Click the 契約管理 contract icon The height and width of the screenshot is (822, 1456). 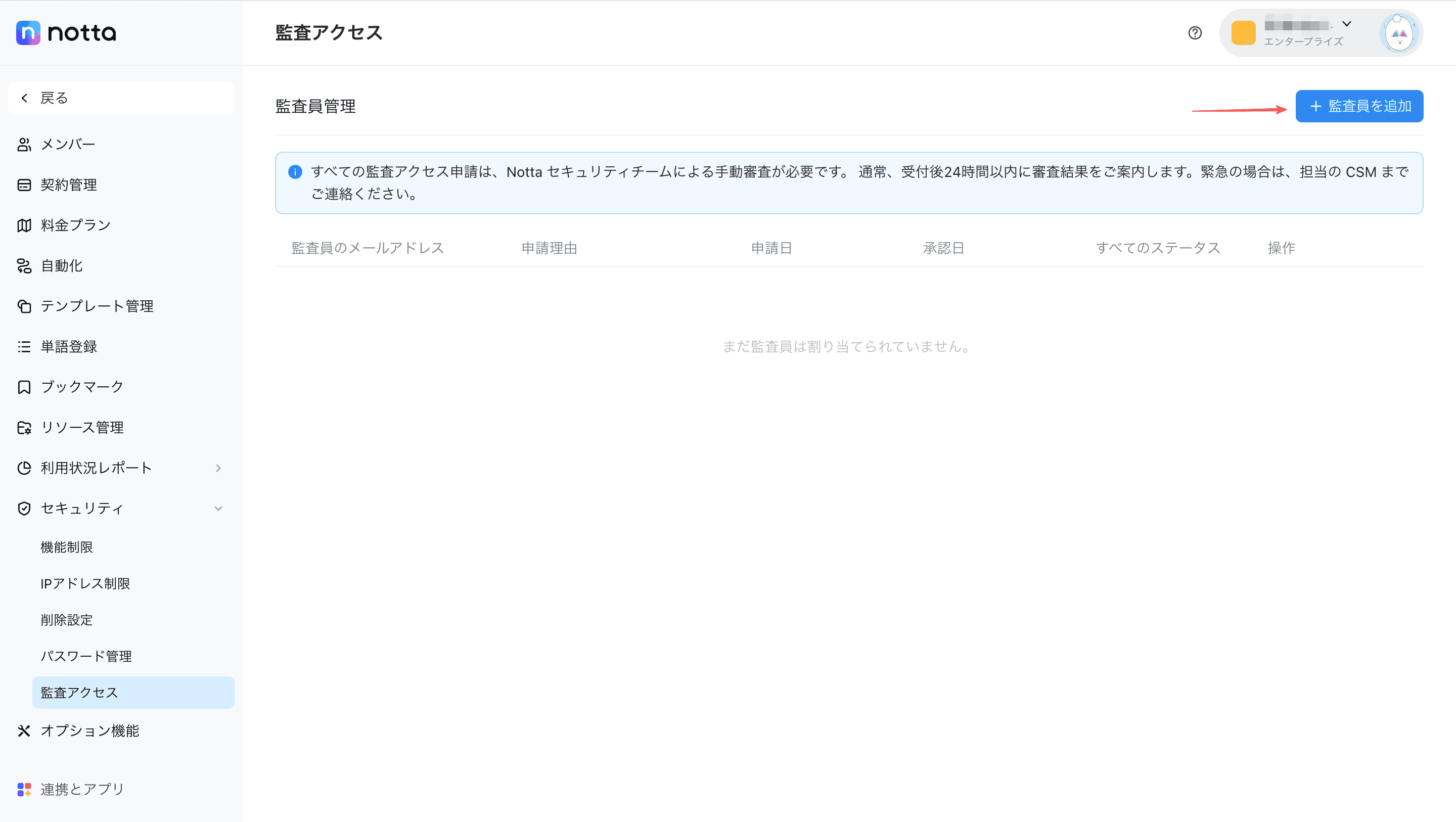point(24,185)
